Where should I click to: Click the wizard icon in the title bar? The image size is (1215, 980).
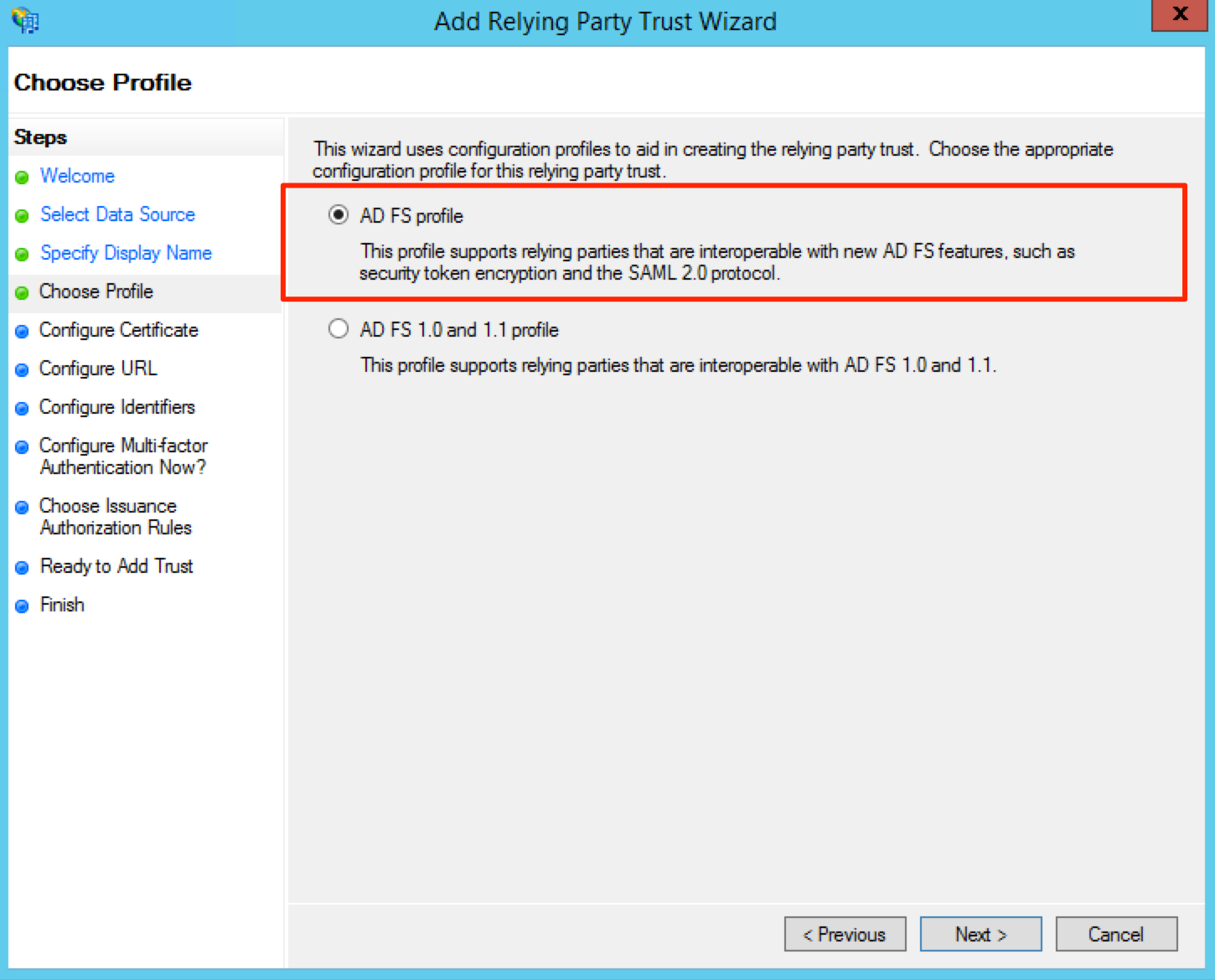(x=26, y=20)
